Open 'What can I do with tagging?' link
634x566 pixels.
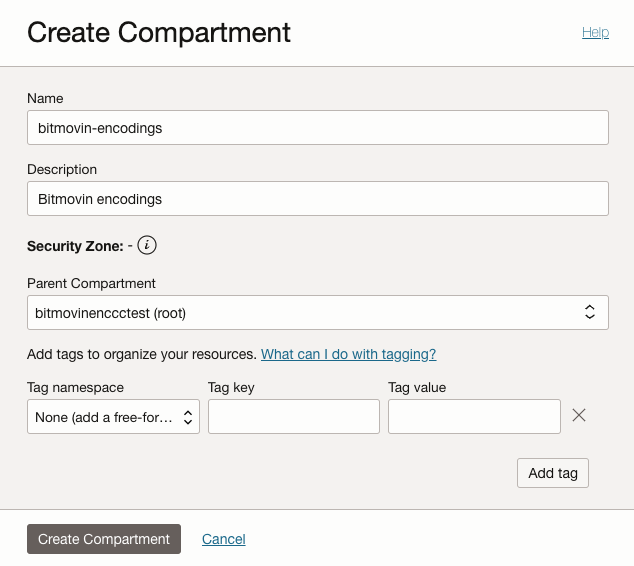(x=348, y=354)
